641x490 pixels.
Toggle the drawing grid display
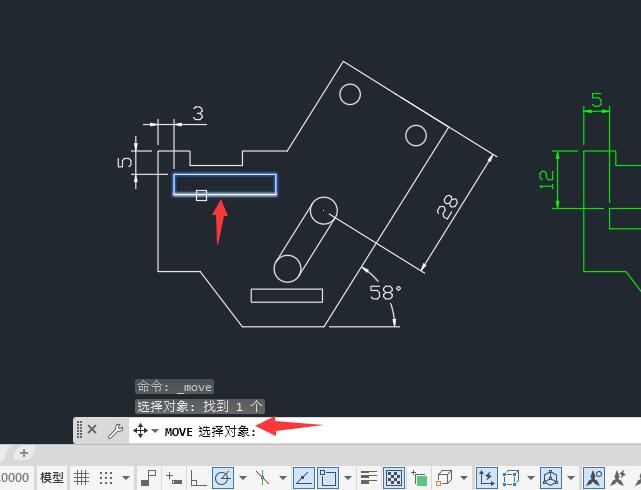pyautogui.click(x=81, y=477)
